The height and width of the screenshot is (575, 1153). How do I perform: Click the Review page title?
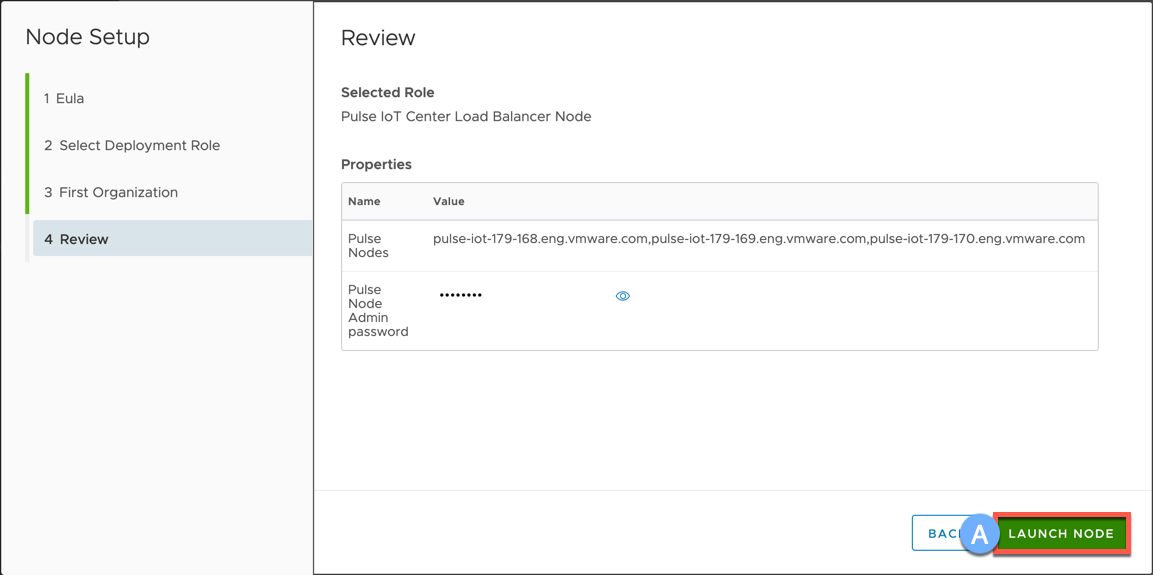[x=378, y=38]
